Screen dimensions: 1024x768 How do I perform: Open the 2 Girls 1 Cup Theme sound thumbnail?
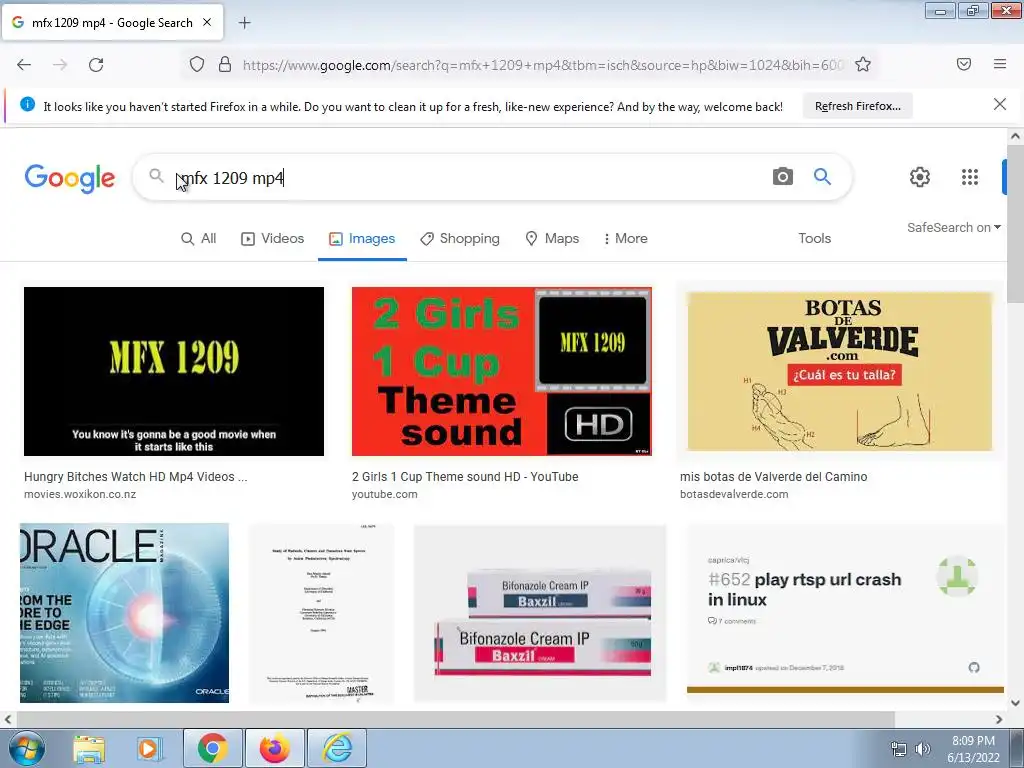click(x=502, y=371)
